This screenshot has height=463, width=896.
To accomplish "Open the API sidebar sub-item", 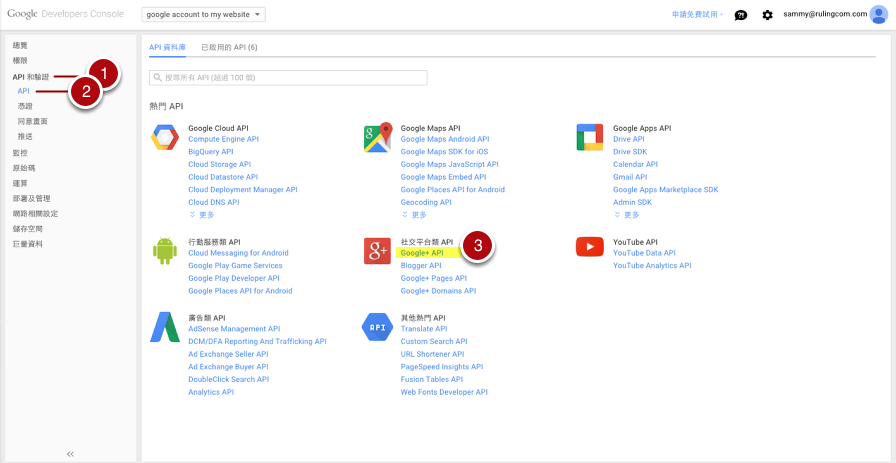I will (23, 91).
